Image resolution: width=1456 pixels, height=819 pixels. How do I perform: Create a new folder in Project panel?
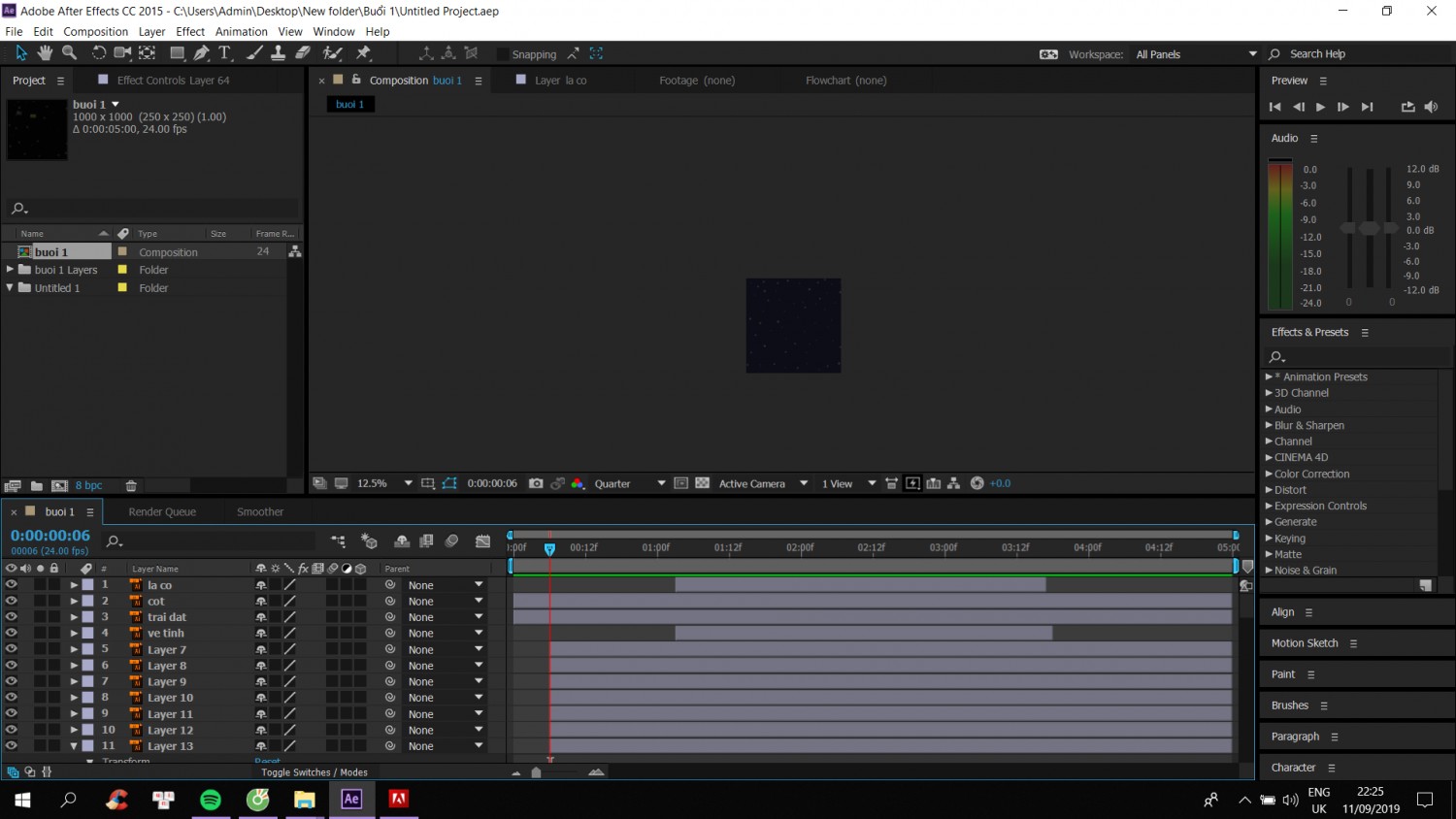pyautogui.click(x=36, y=486)
